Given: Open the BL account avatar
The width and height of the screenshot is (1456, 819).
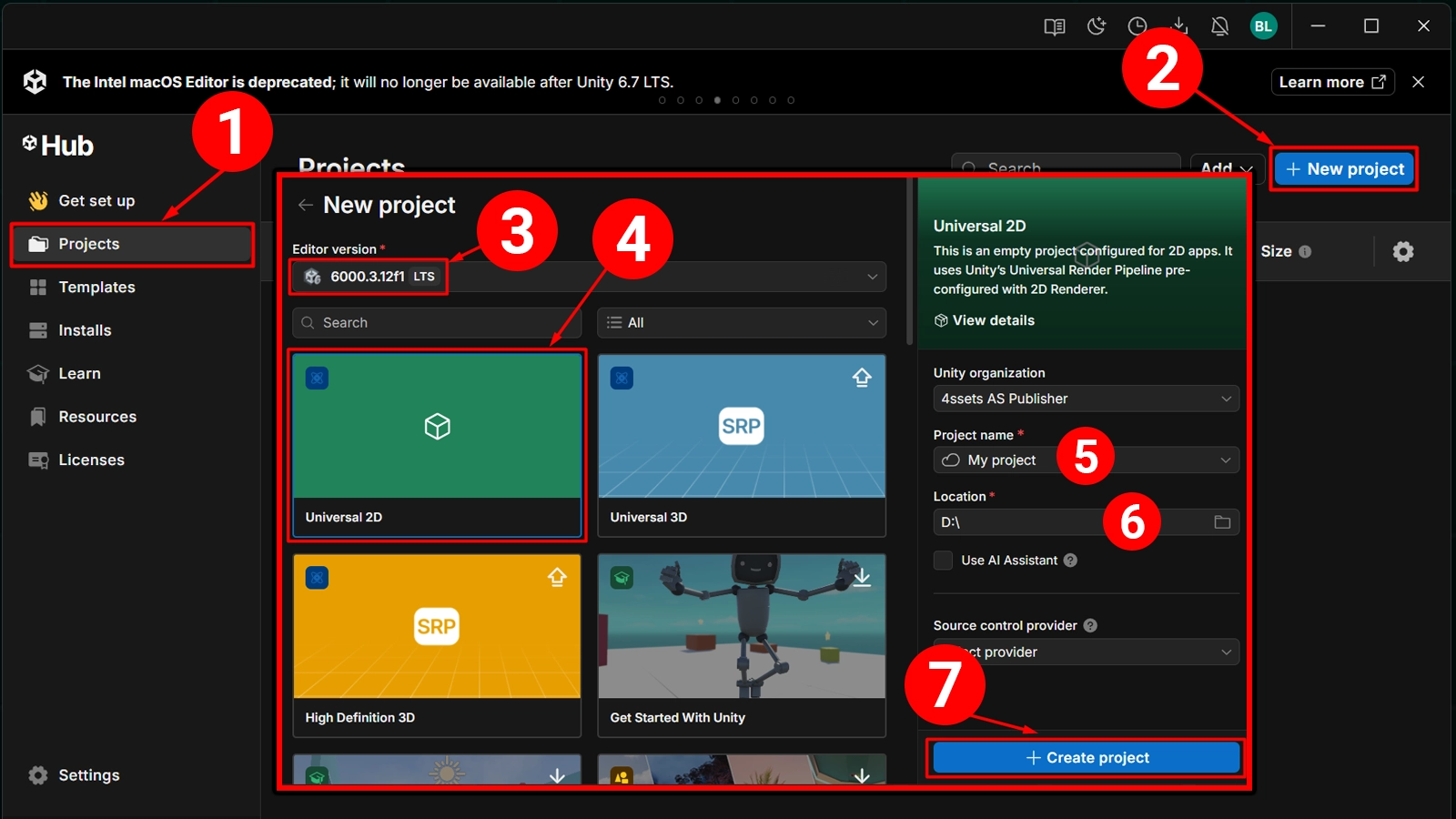Looking at the screenshot, I should (1263, 26).
